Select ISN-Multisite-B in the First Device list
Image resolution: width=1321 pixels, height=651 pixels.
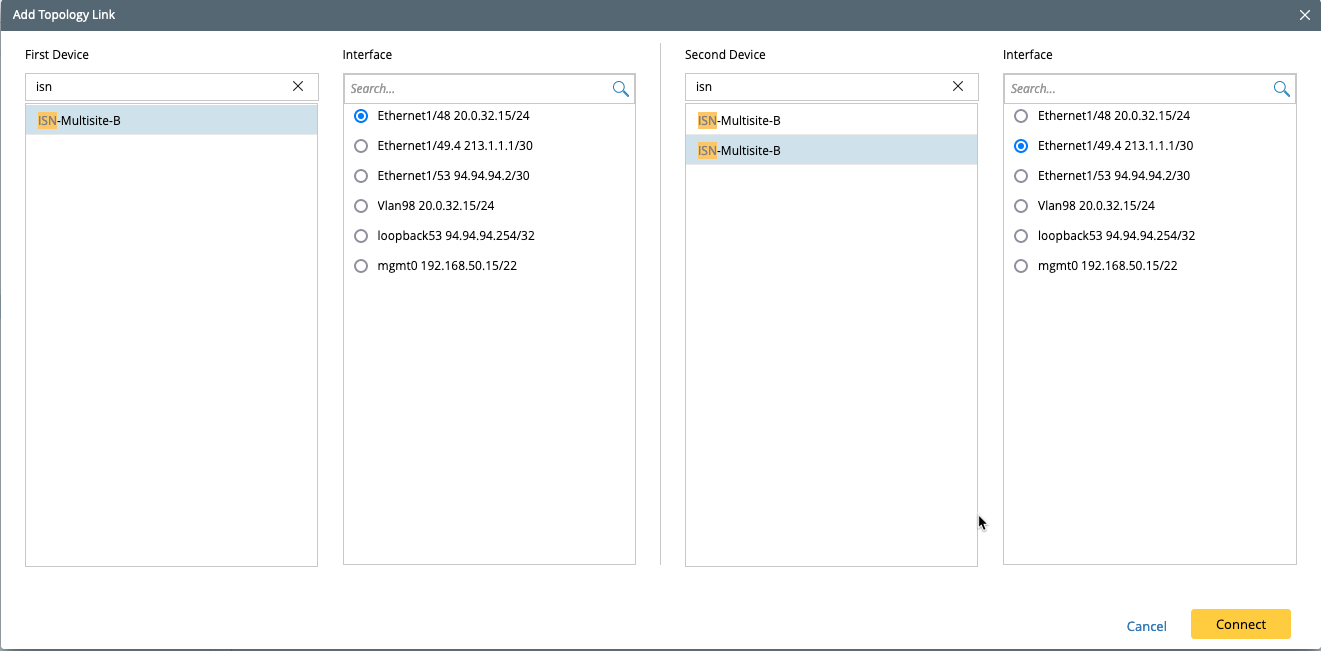(171, 119)
